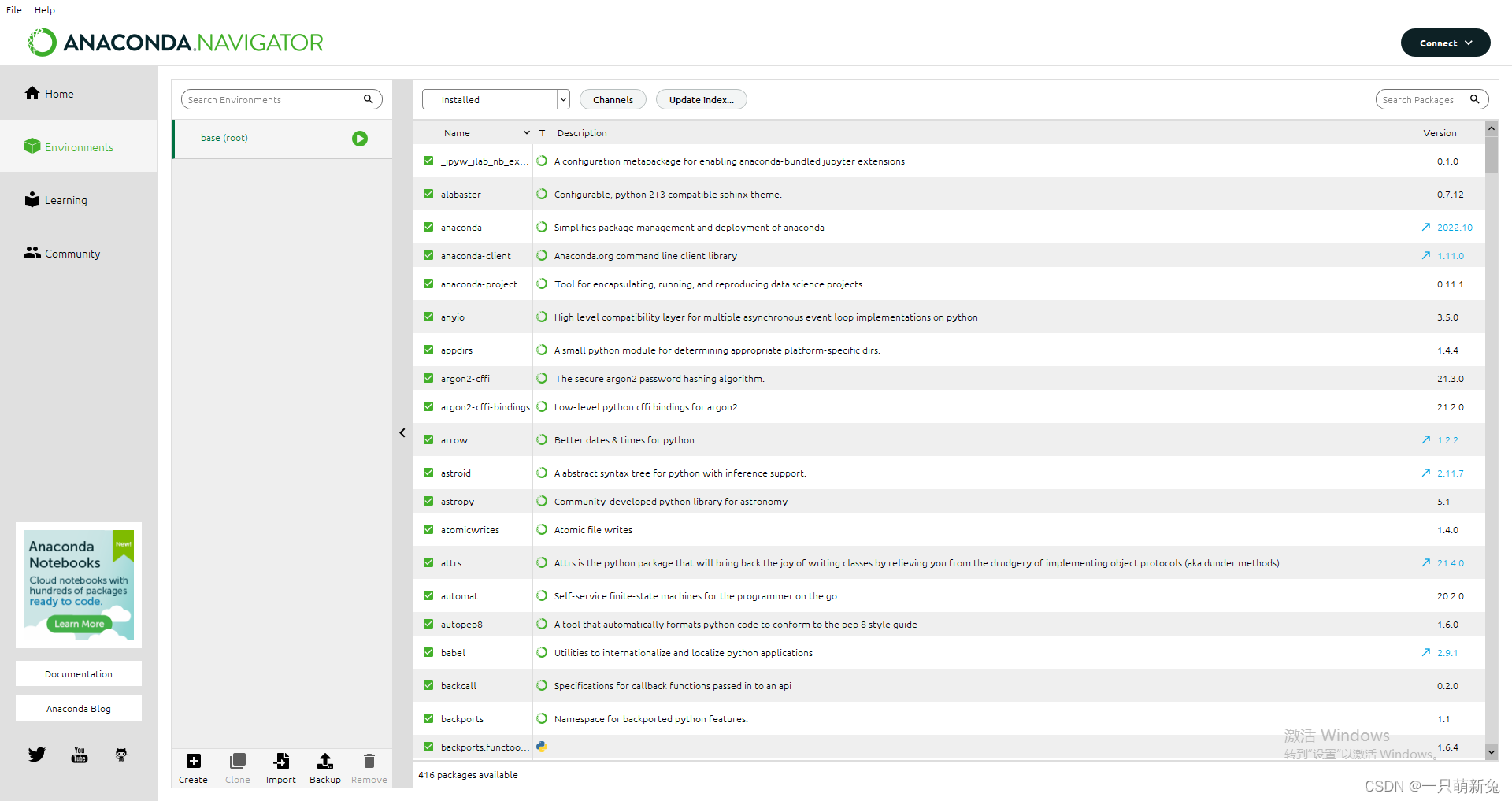Open the YouTube link icon
Viewport: 1512px width, 801px height.
[x=80, y=755]
